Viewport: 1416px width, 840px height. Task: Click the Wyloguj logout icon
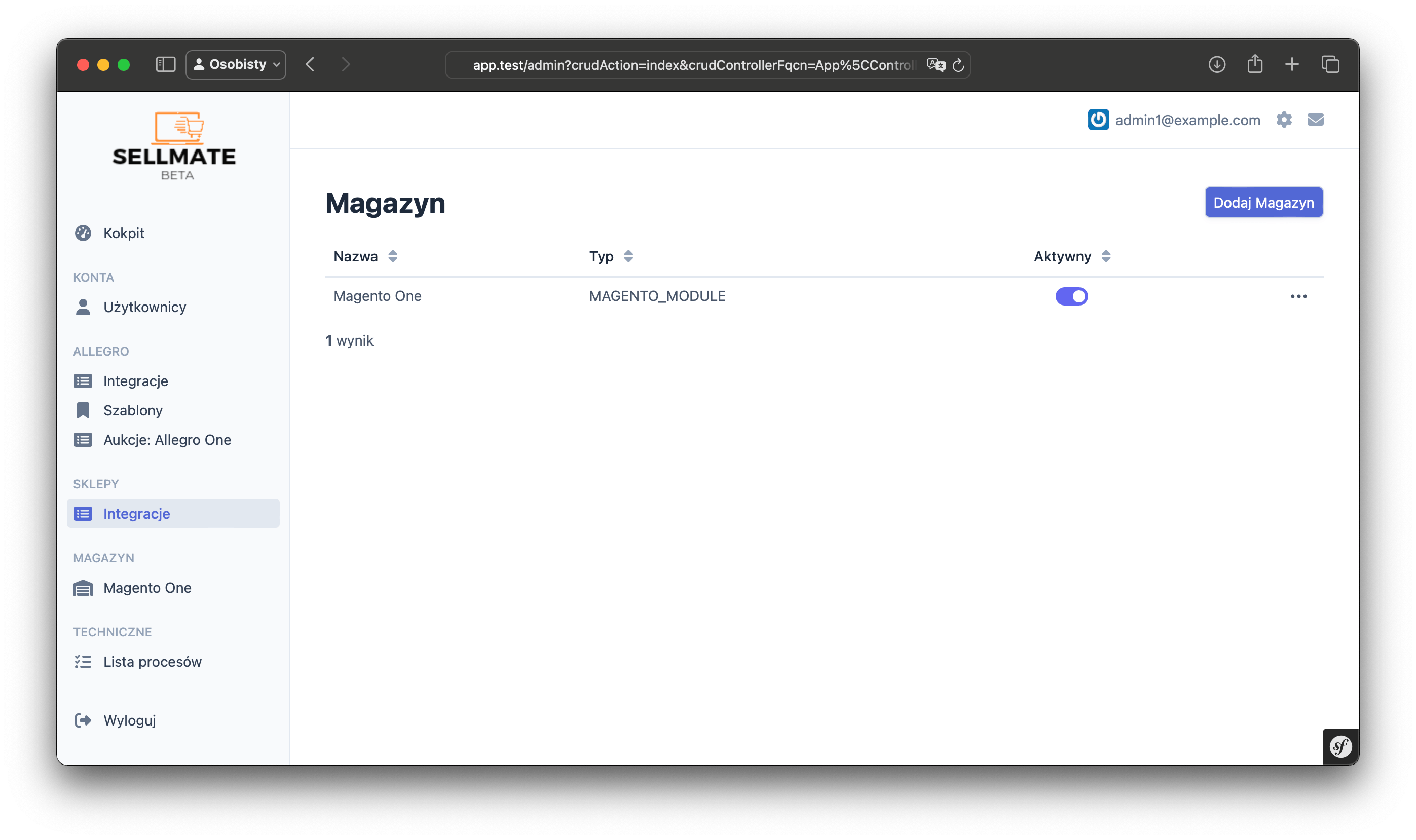click(x=83, y=720)
